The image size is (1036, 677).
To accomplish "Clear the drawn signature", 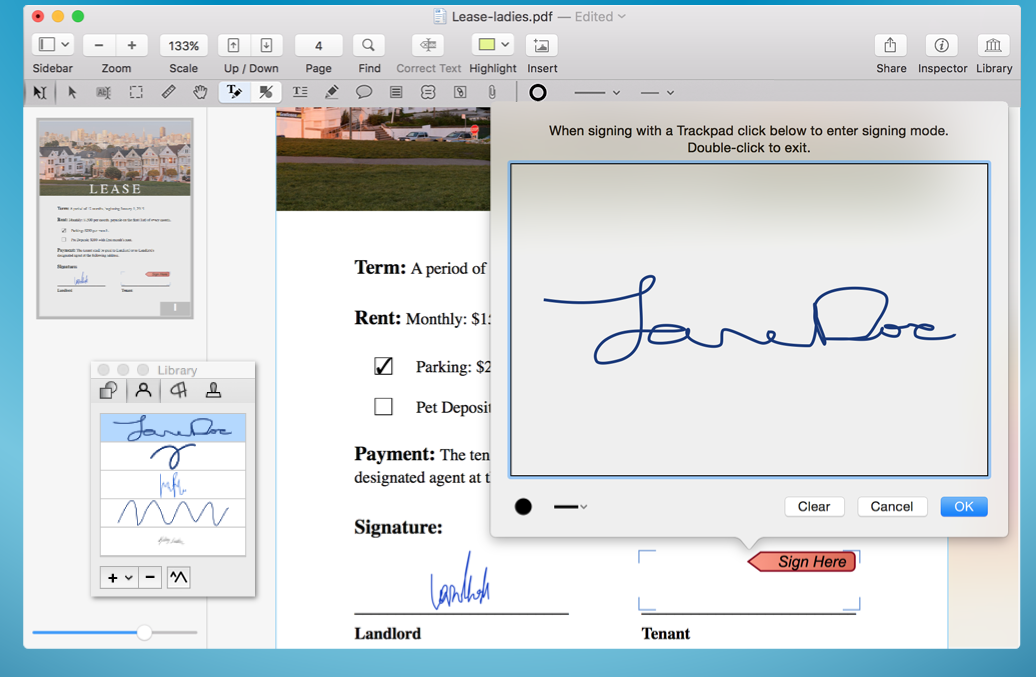I will (814, 507).
